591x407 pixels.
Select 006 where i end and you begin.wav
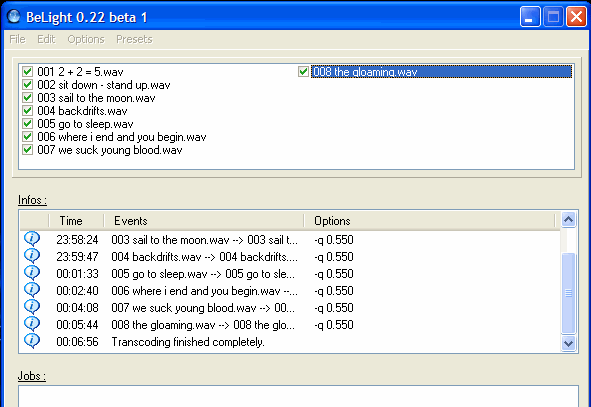122,137
